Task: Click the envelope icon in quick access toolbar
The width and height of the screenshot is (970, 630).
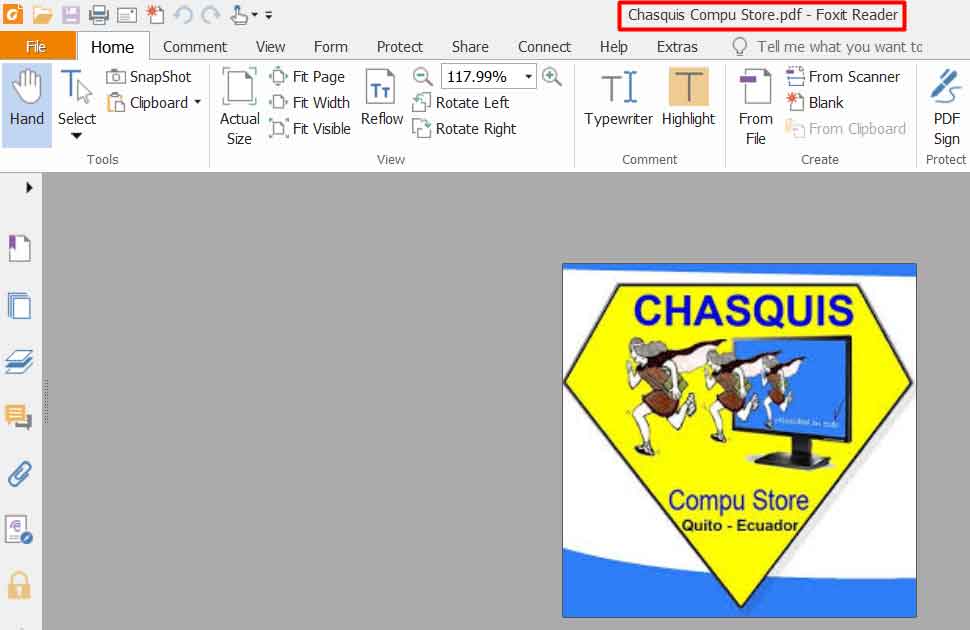Action: click(x=127, y=15)
